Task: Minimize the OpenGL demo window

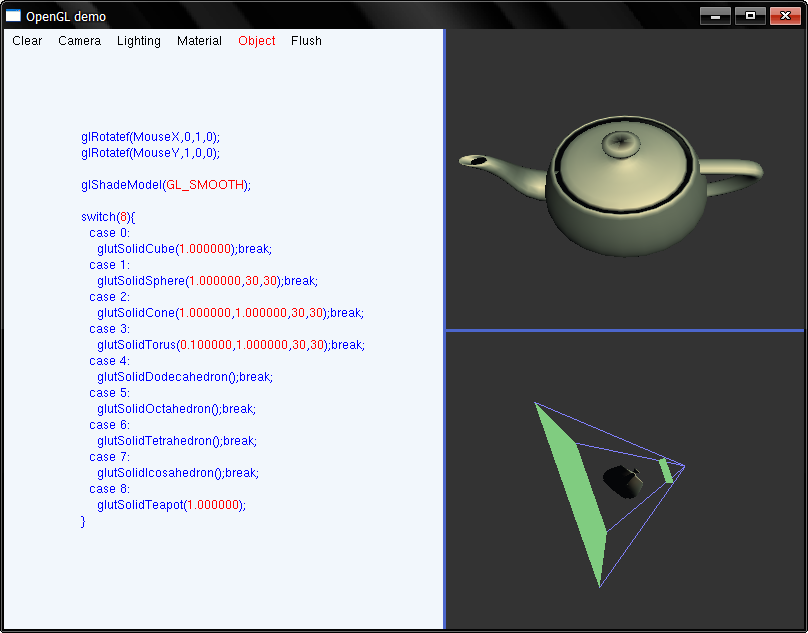Action: tap(715, 16)
